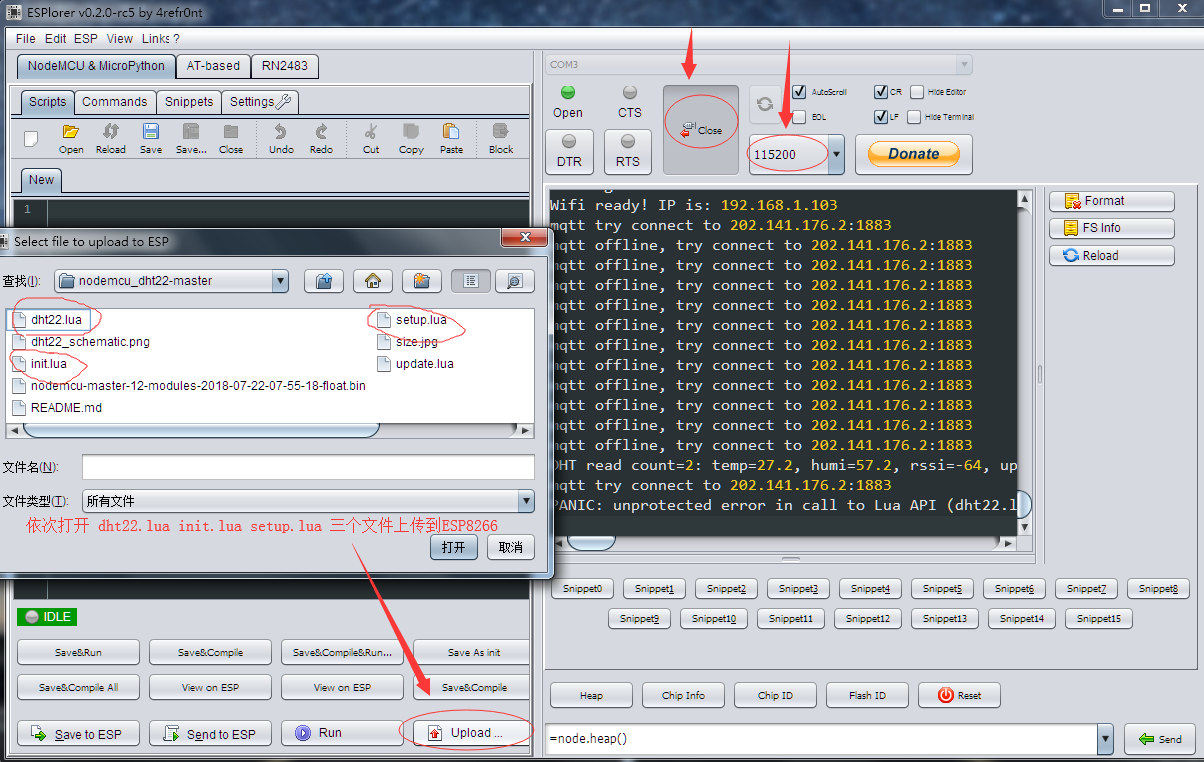Click the Undo toolbar icon
This screenshot has height=762, width=1204.
pyautogui.click(x=281, y=138)
